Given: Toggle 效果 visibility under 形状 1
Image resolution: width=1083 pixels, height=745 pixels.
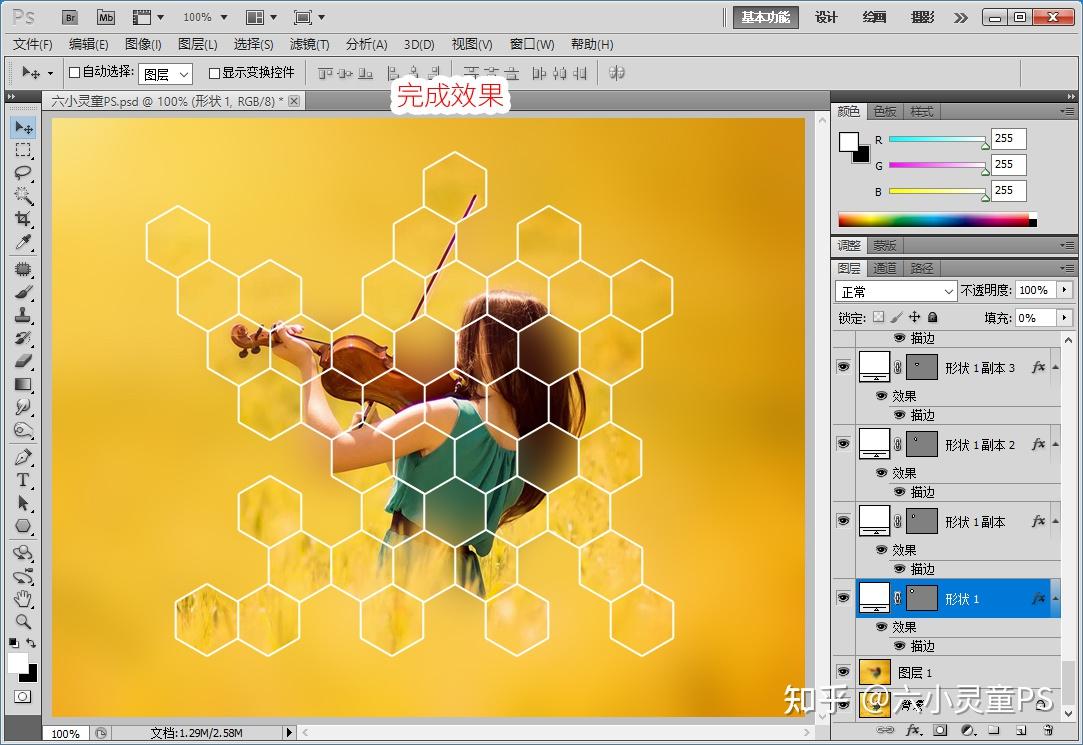Looking at the screenshot, I should (x=881, y=627).
